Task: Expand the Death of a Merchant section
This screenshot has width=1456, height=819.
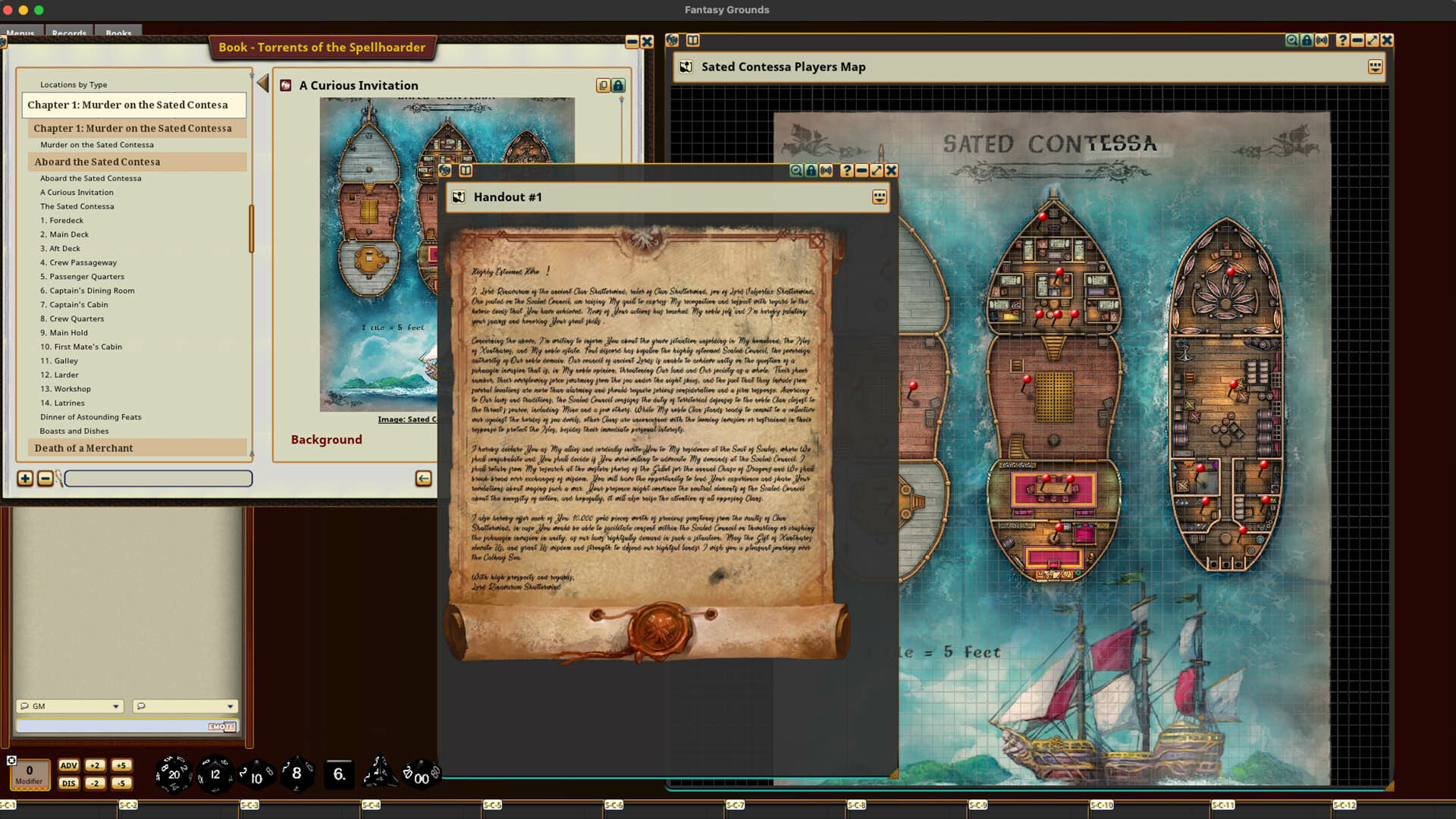Action: click(x=82, y=447)
